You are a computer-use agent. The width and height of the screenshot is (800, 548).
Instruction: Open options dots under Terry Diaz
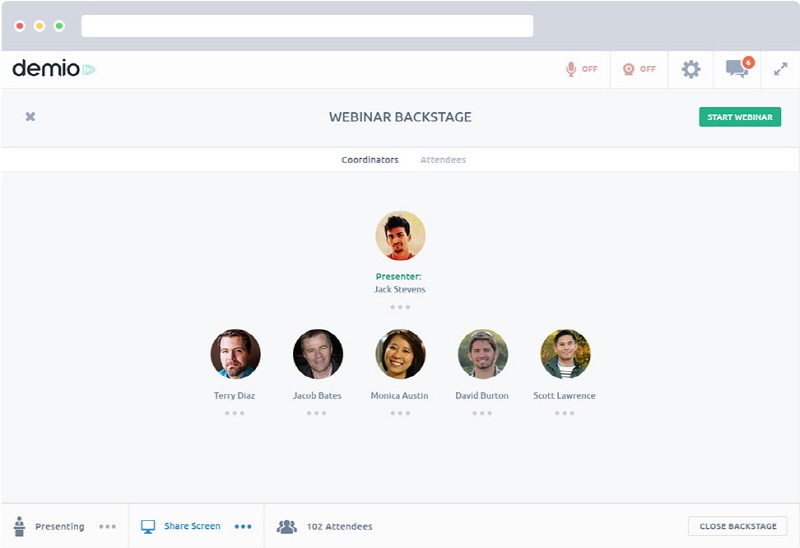point(235,413)
